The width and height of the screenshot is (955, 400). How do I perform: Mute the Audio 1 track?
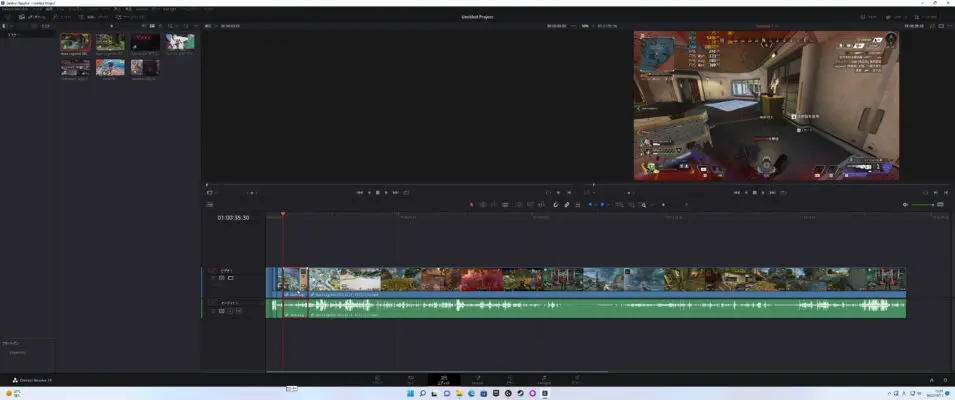[x=239, y=311]
